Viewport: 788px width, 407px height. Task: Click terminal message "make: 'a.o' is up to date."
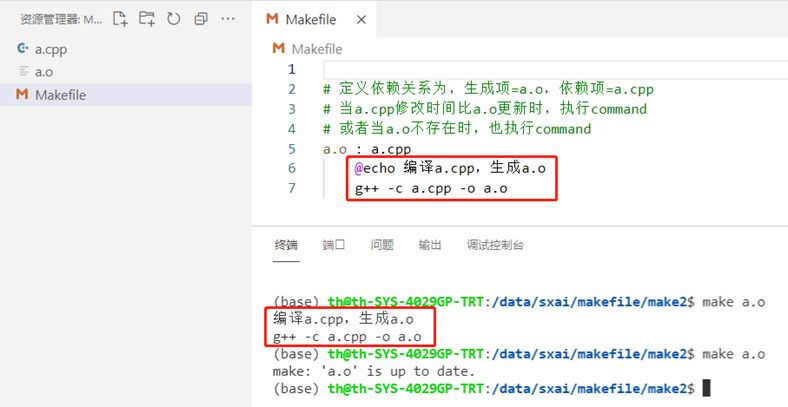374,372
